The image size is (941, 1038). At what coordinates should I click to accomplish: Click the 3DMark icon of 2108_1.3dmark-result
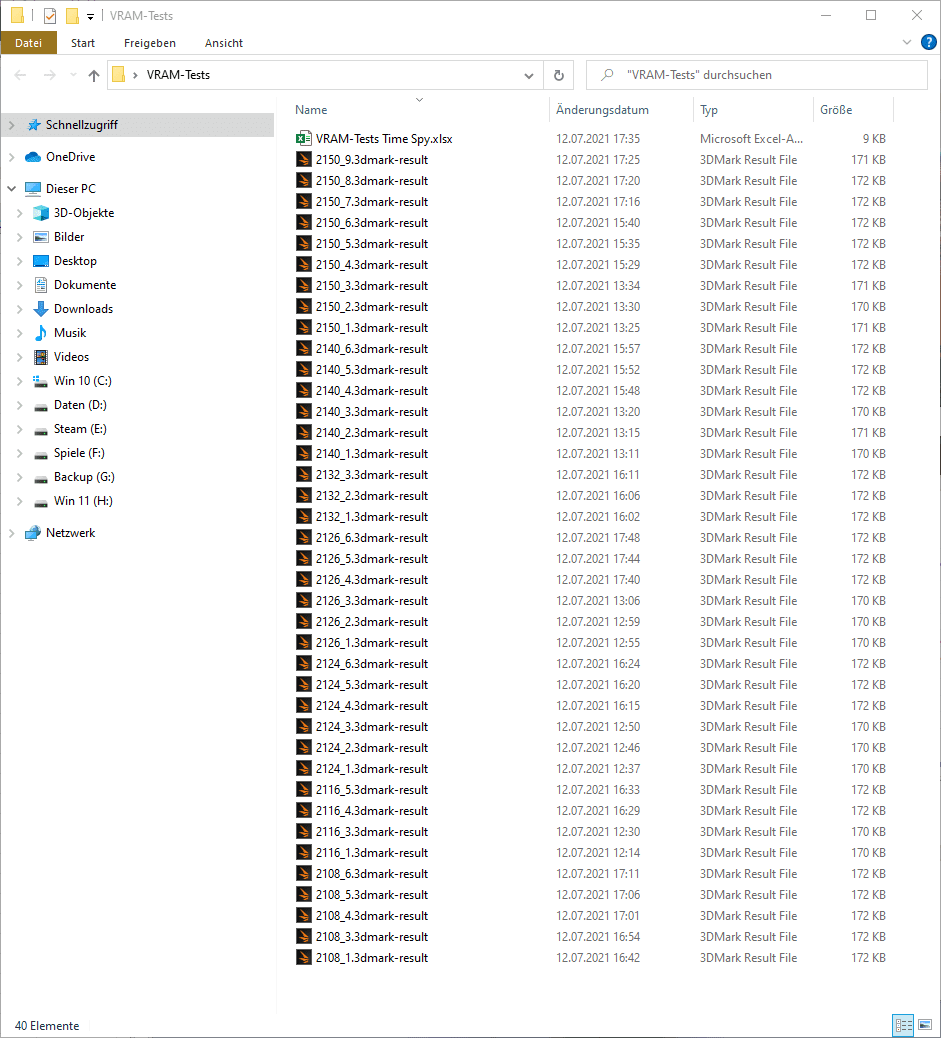point(303,958)
